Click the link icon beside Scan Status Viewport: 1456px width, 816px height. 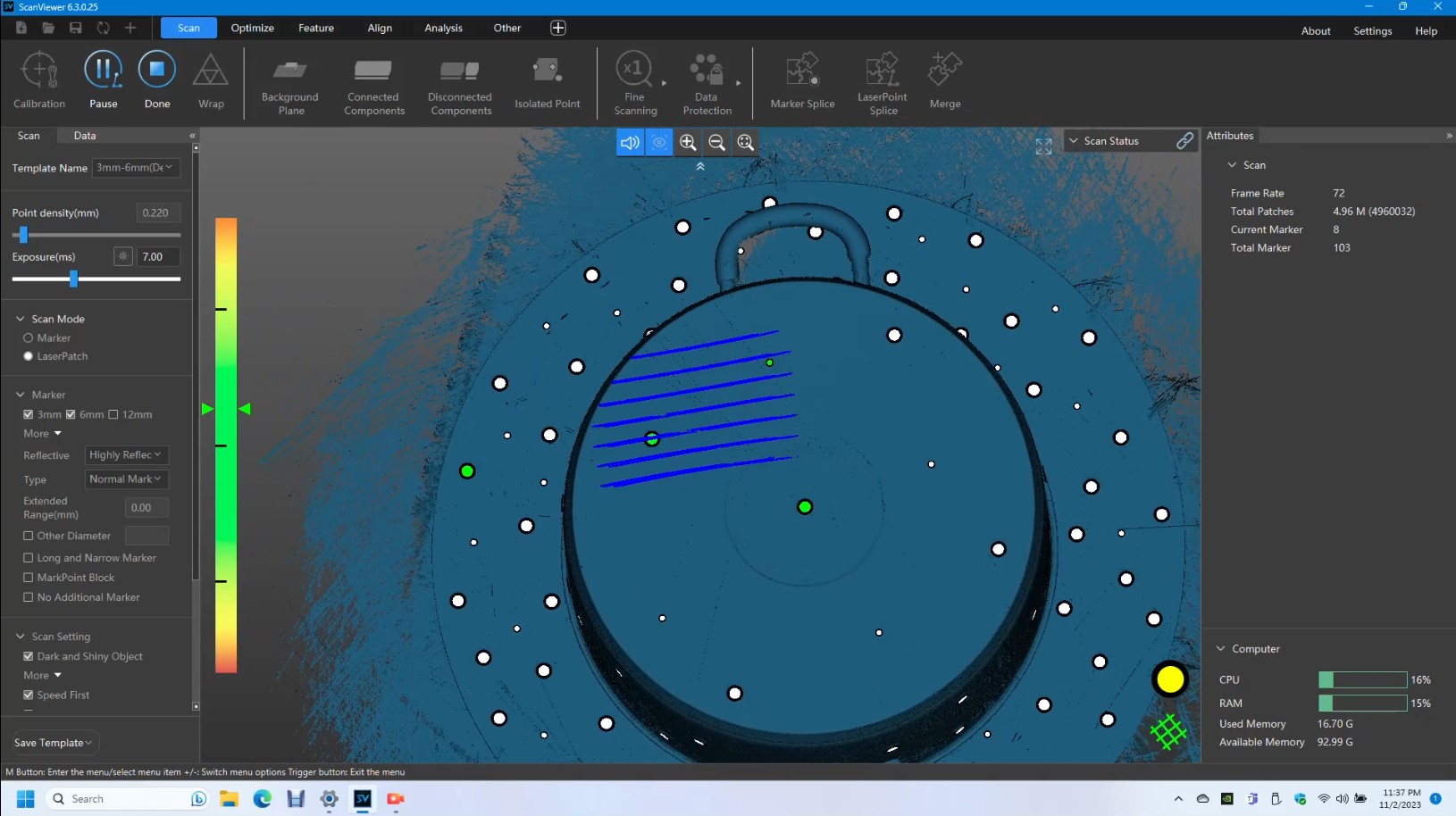pyautogui.click(x=1184, y=141)
